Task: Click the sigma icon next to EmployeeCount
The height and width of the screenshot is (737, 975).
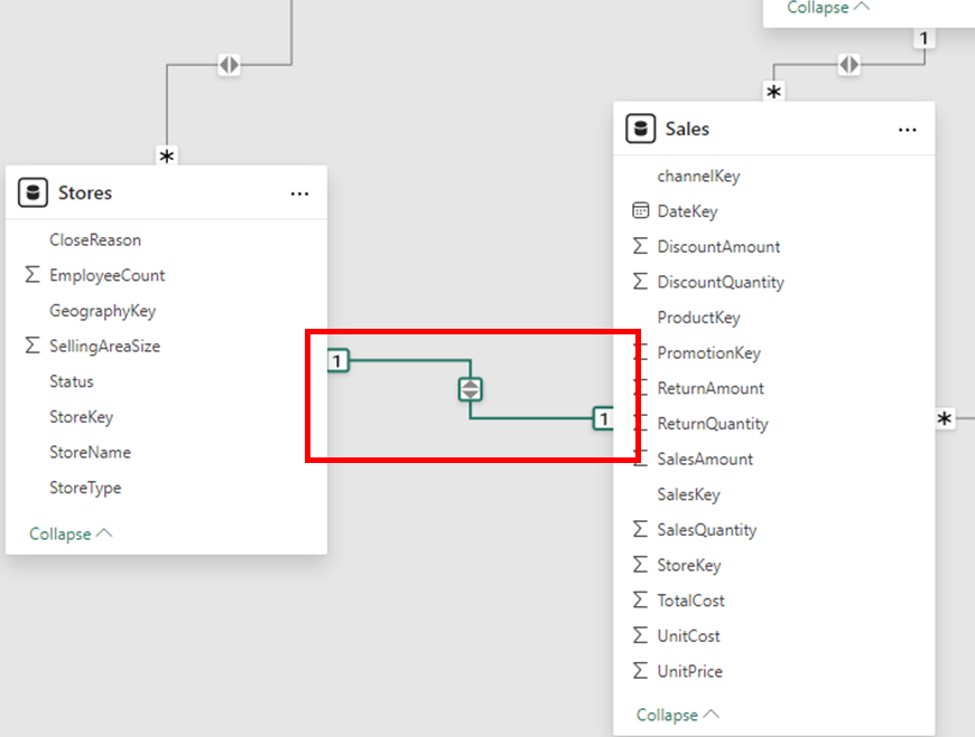Action: (32, 275)
